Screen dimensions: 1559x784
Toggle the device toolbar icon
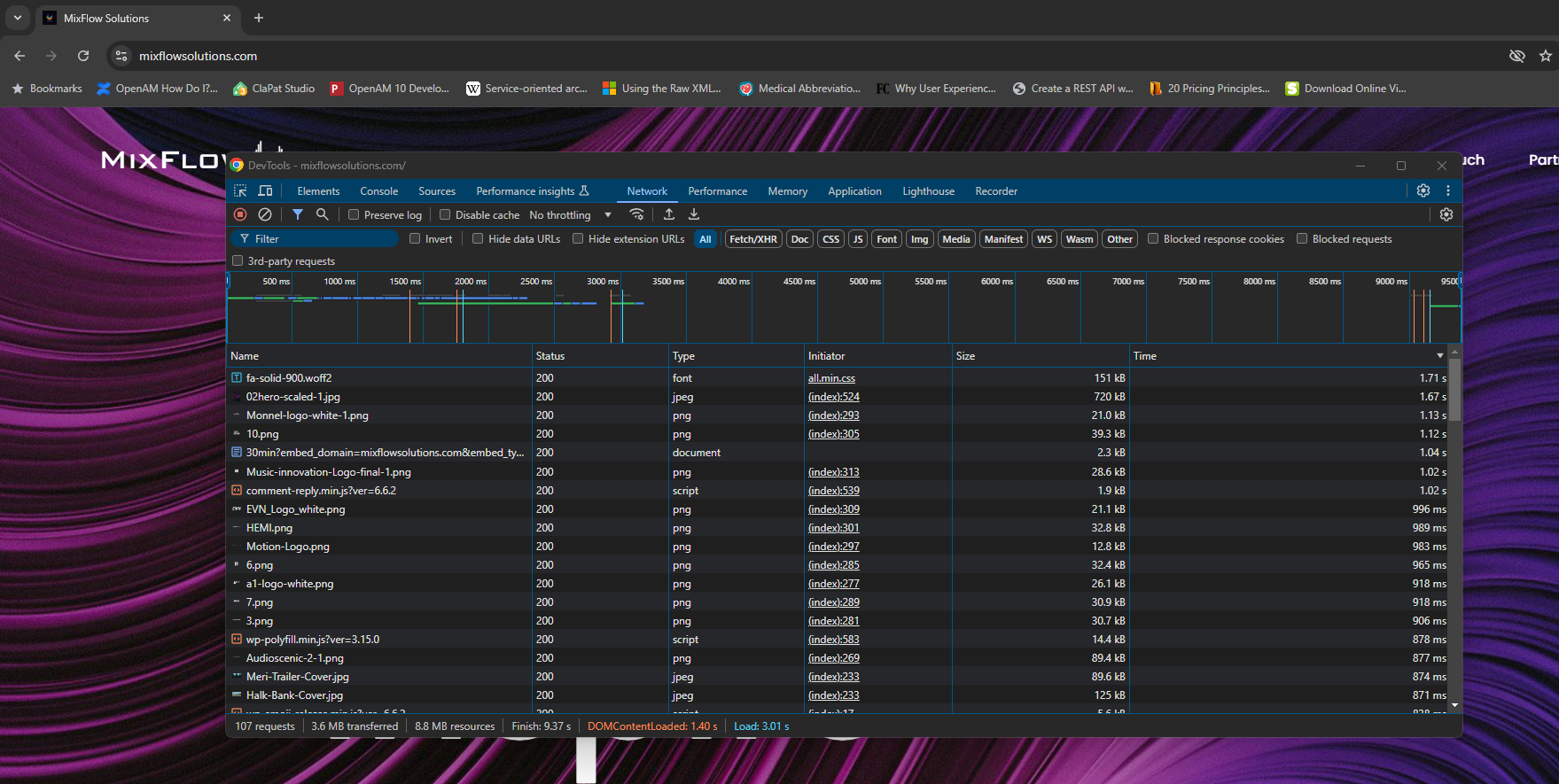pos(265,191)
